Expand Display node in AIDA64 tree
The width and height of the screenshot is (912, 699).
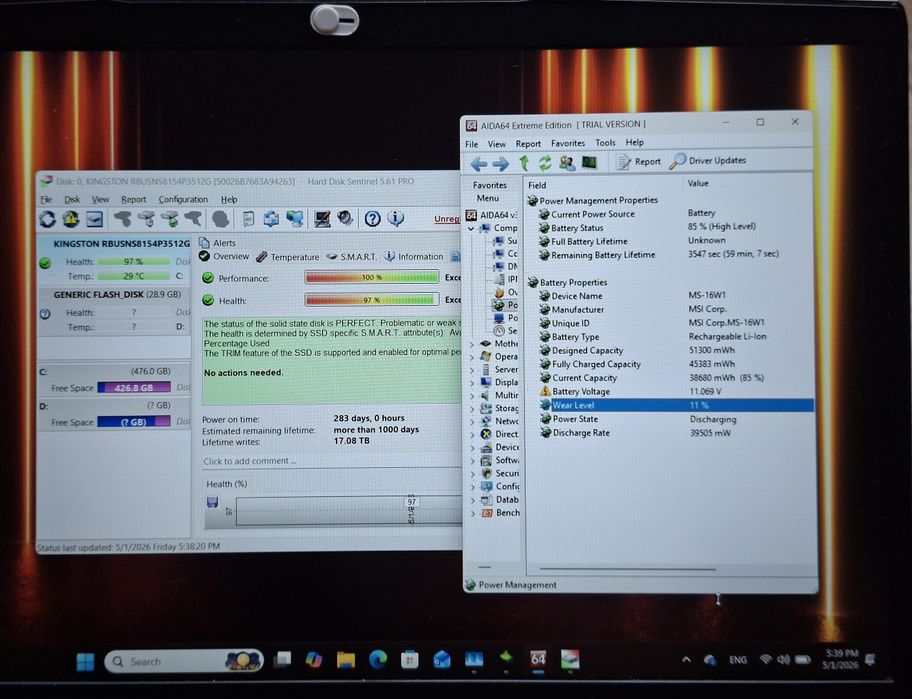(x=472, y=382)
